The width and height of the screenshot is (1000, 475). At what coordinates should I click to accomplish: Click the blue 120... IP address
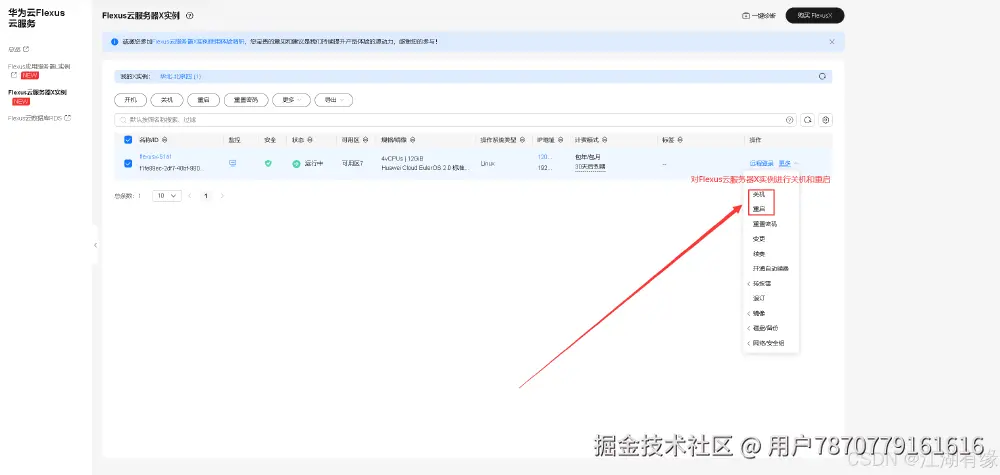(545, 157)
